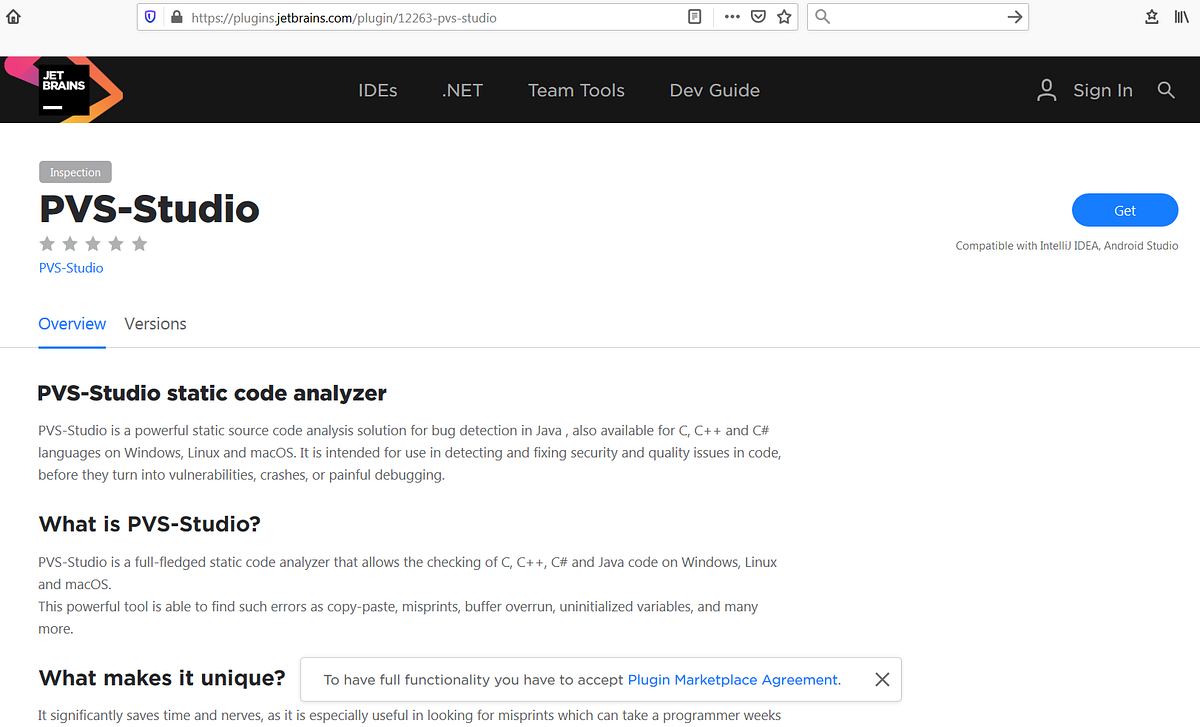Open the Team Tools navigation menu
The width and height of the screenshot is (1200, 727).
576,90
